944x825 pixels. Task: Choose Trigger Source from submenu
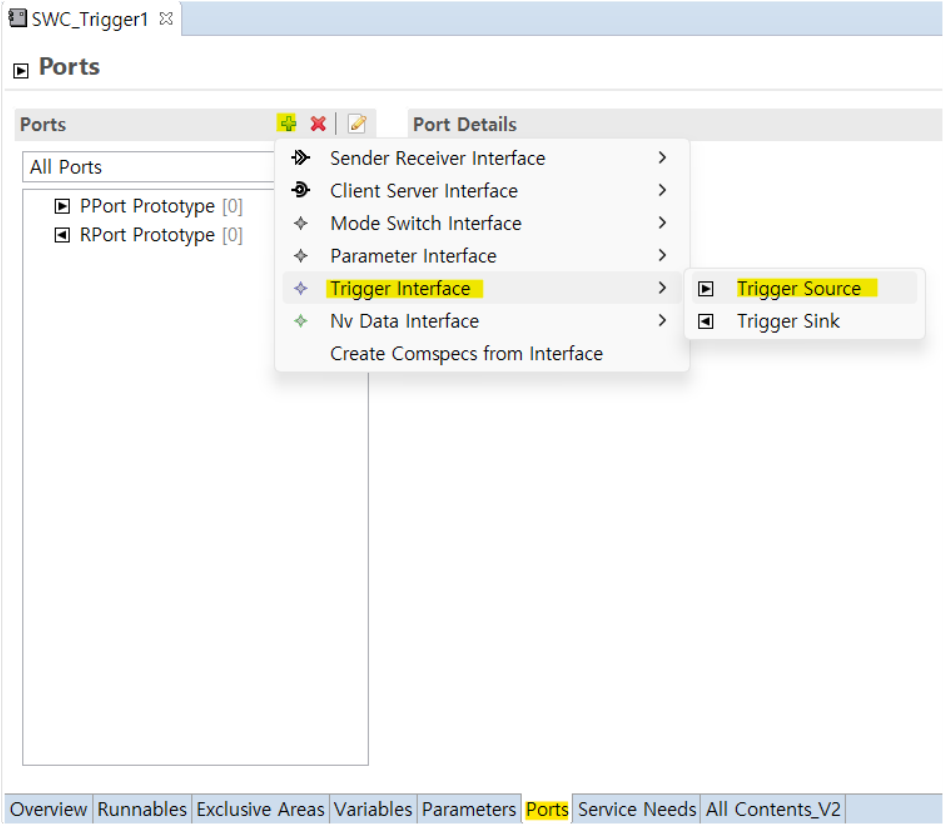tap(804, 288)
